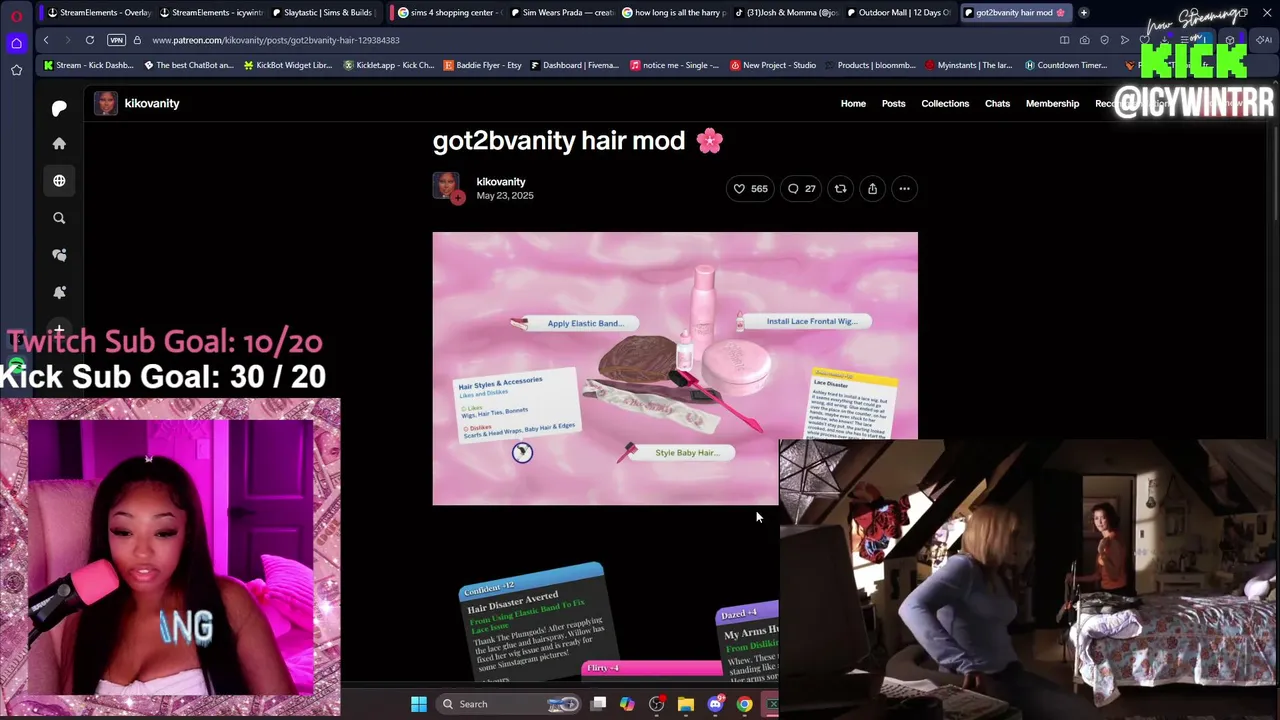Viewport: 1280px width, 720px height.
Task: Click the kikovanity creator name in header
Action: [152, 103]
